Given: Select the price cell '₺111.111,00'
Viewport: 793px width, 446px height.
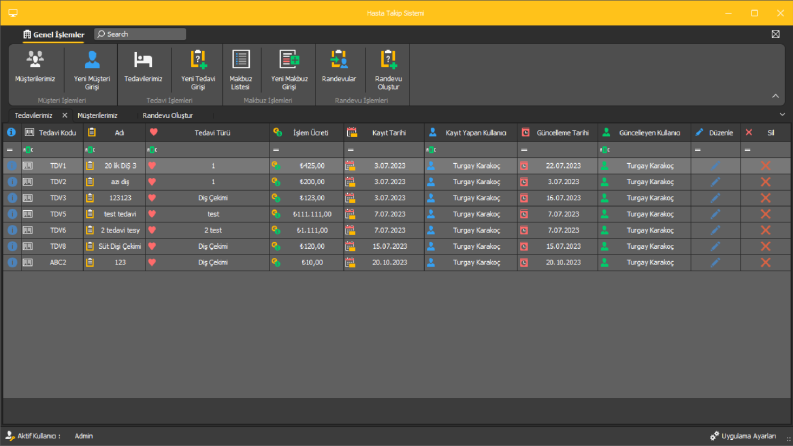Looking at the screenshot, I should click(x=312, y=214).
